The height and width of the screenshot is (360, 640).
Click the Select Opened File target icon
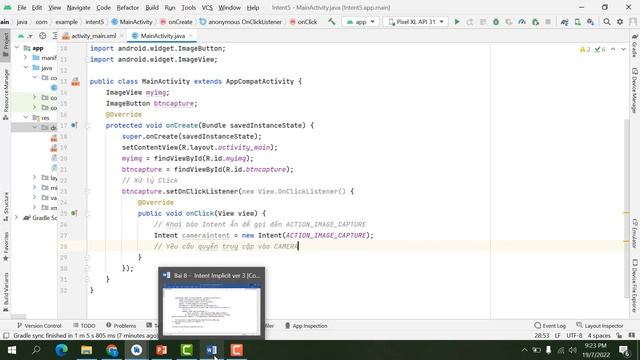42,36
